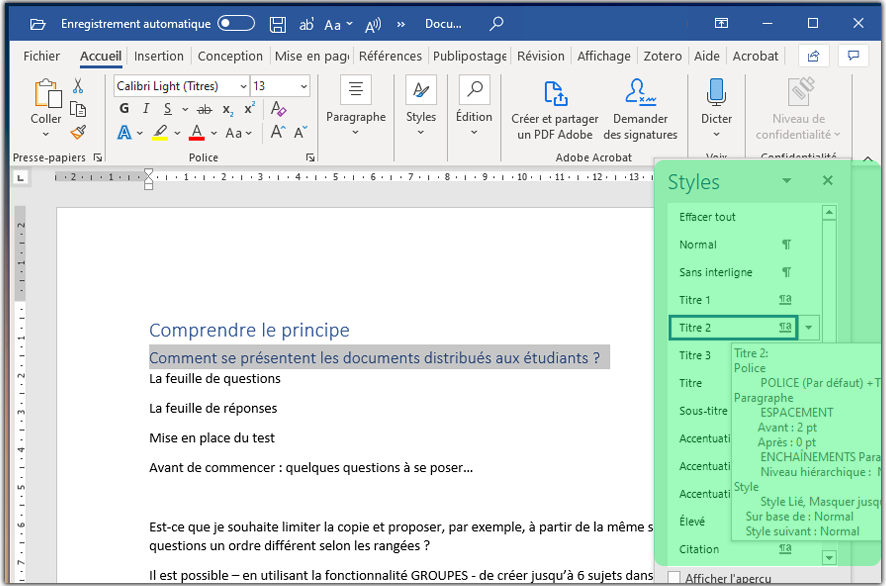Open the Édition group button
The width and height of the screenshot is (886, 586).
tap(474, 107)
